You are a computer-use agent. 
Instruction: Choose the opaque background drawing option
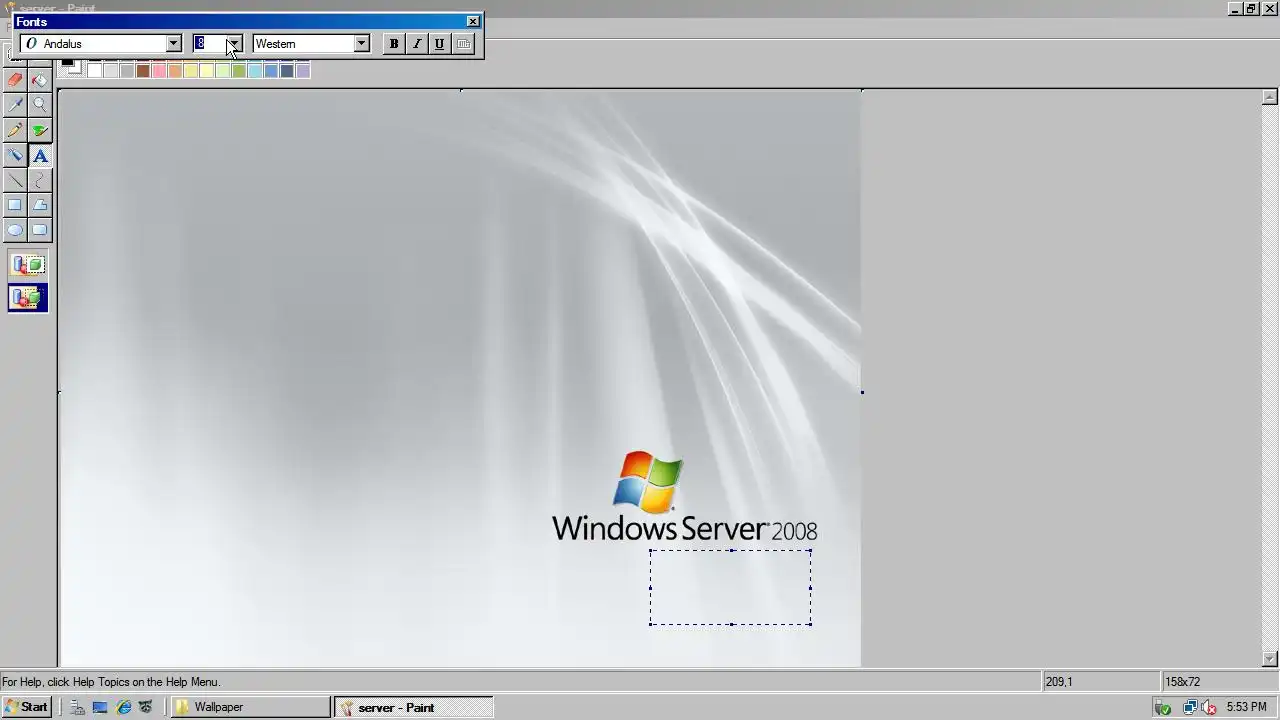pos(28,265)
